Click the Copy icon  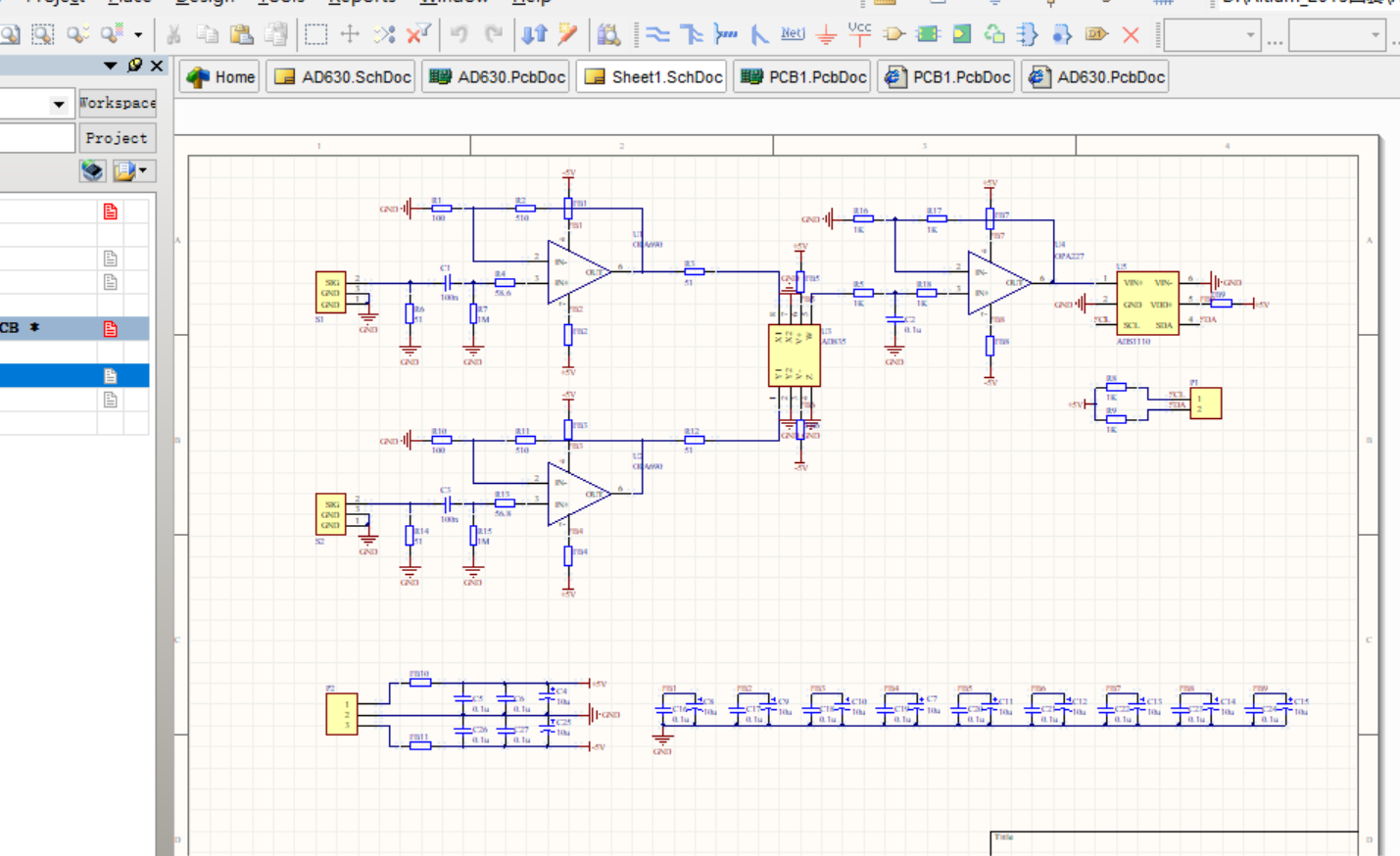pos(208,35)
